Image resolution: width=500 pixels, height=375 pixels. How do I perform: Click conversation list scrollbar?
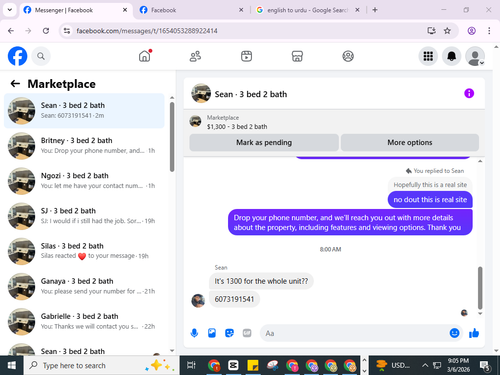(x=172, y=137)
